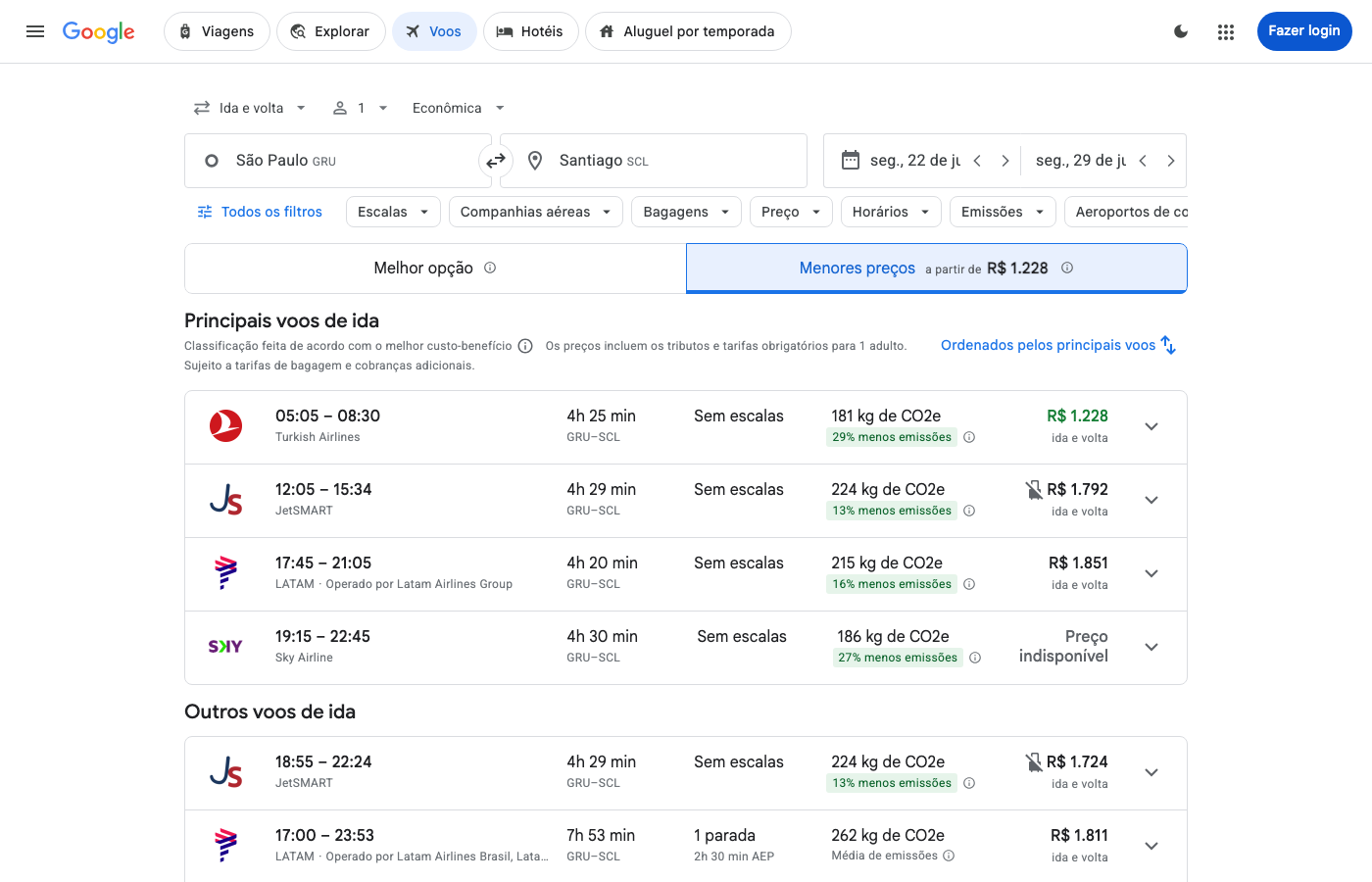
Task: Show emissions info for Sky Airline flight
Action: 975,658
